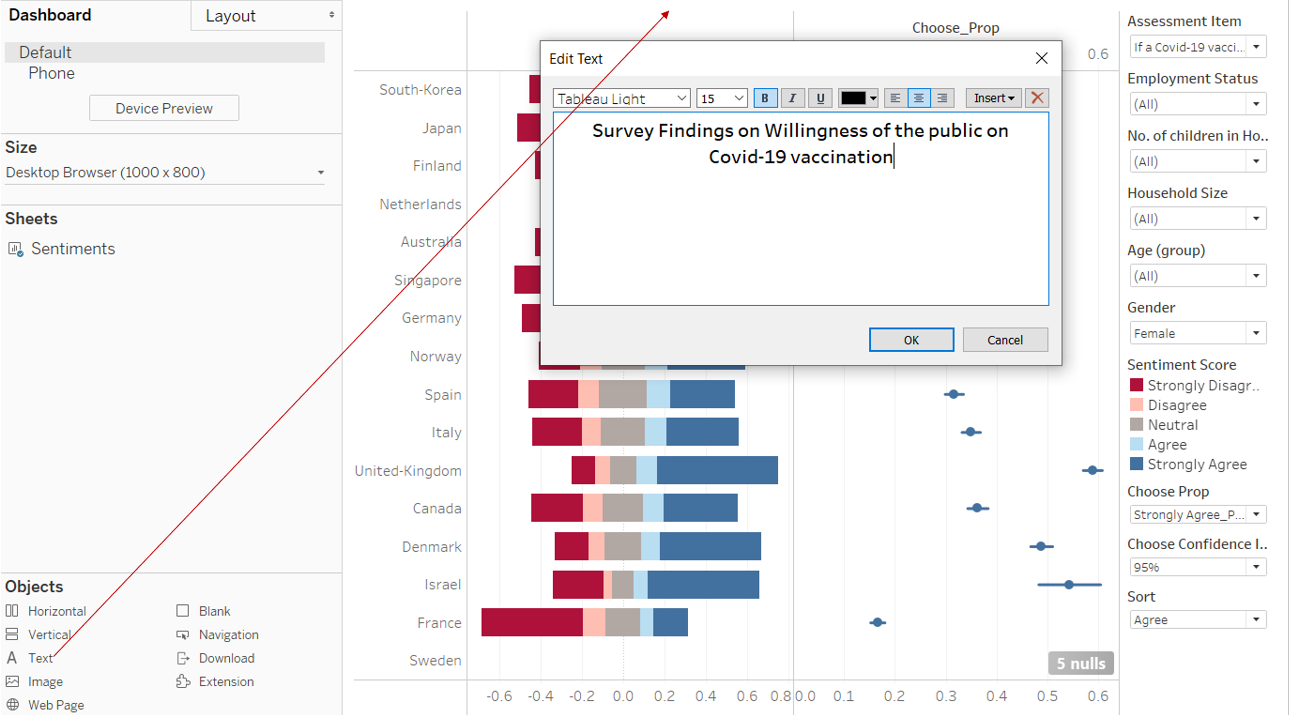Open the font size dropdown showing 15
The image size is (1289, 715).
click(722, 98)
